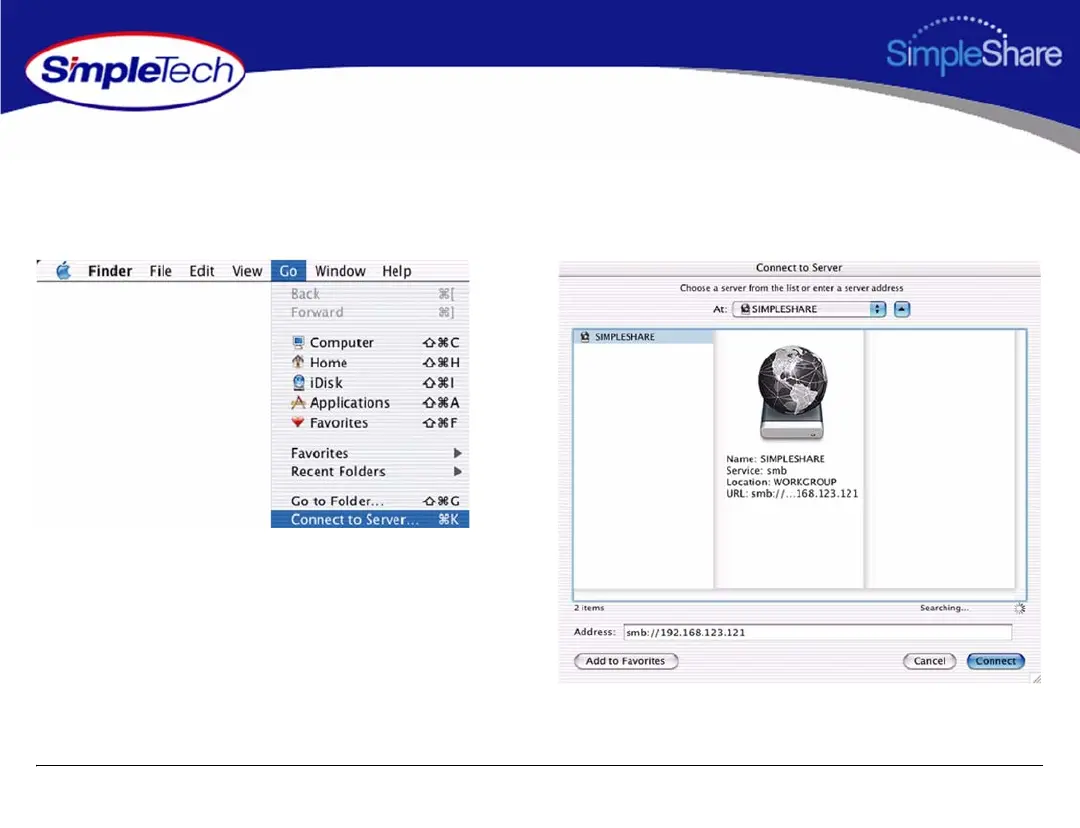Click the Cancel button
Viewport: 1080px width, 828px height.
[929, 661]
